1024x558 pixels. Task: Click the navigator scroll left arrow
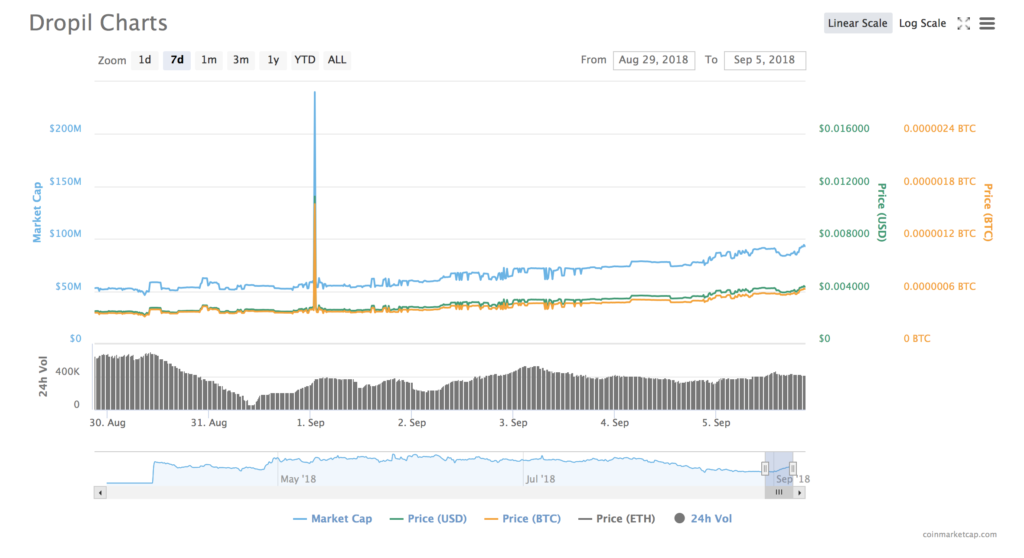pyautogui.click(x=100, y=492)
